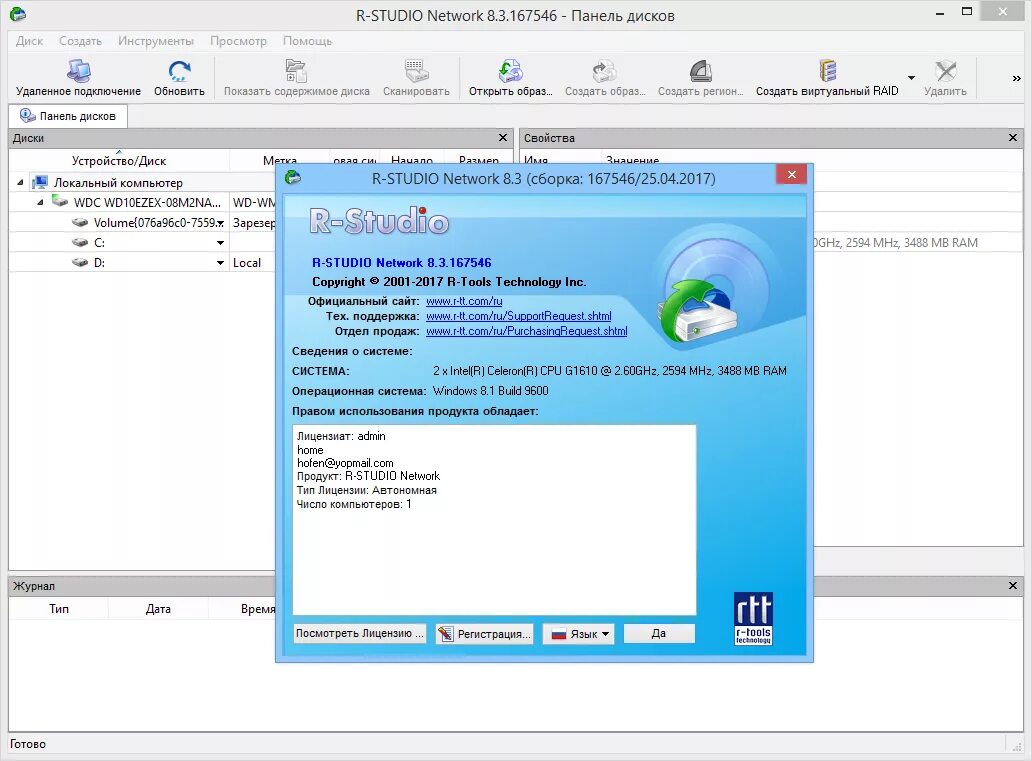Click Создать регион toolbar icon

pos(700,70)
